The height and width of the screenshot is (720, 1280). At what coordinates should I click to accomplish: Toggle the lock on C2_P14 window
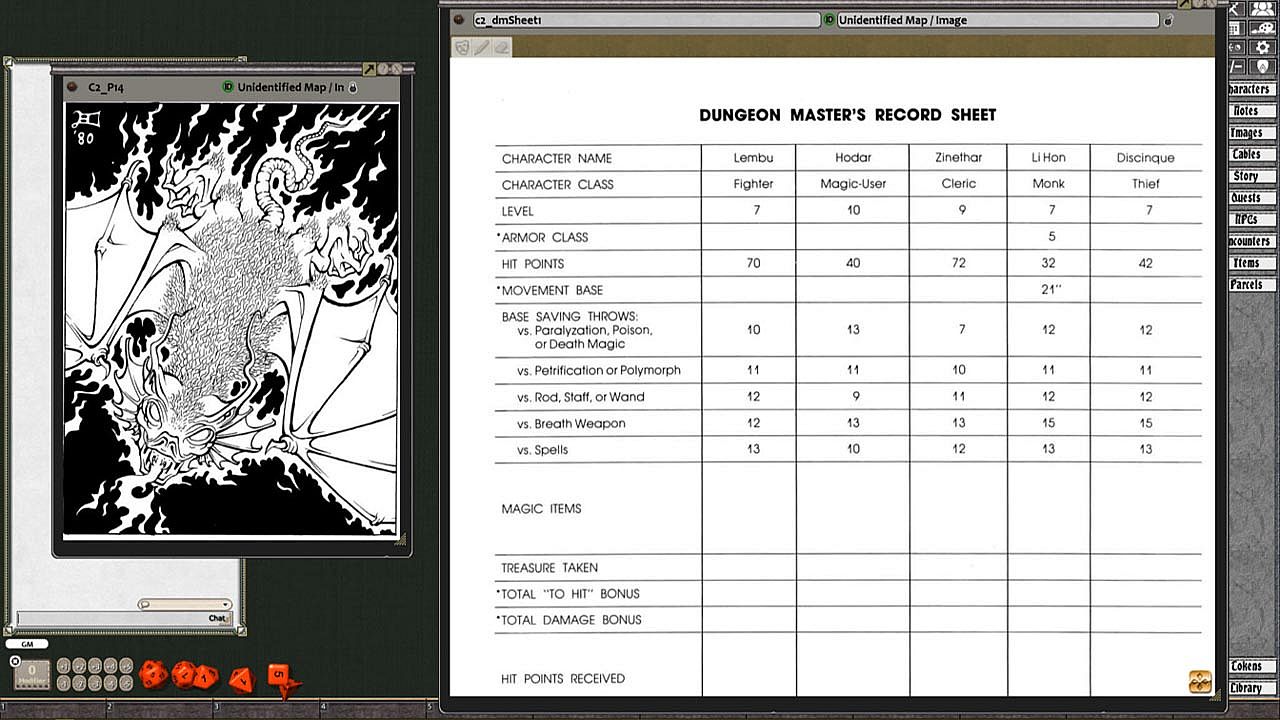pyautogui.click(x=352, y=88)
